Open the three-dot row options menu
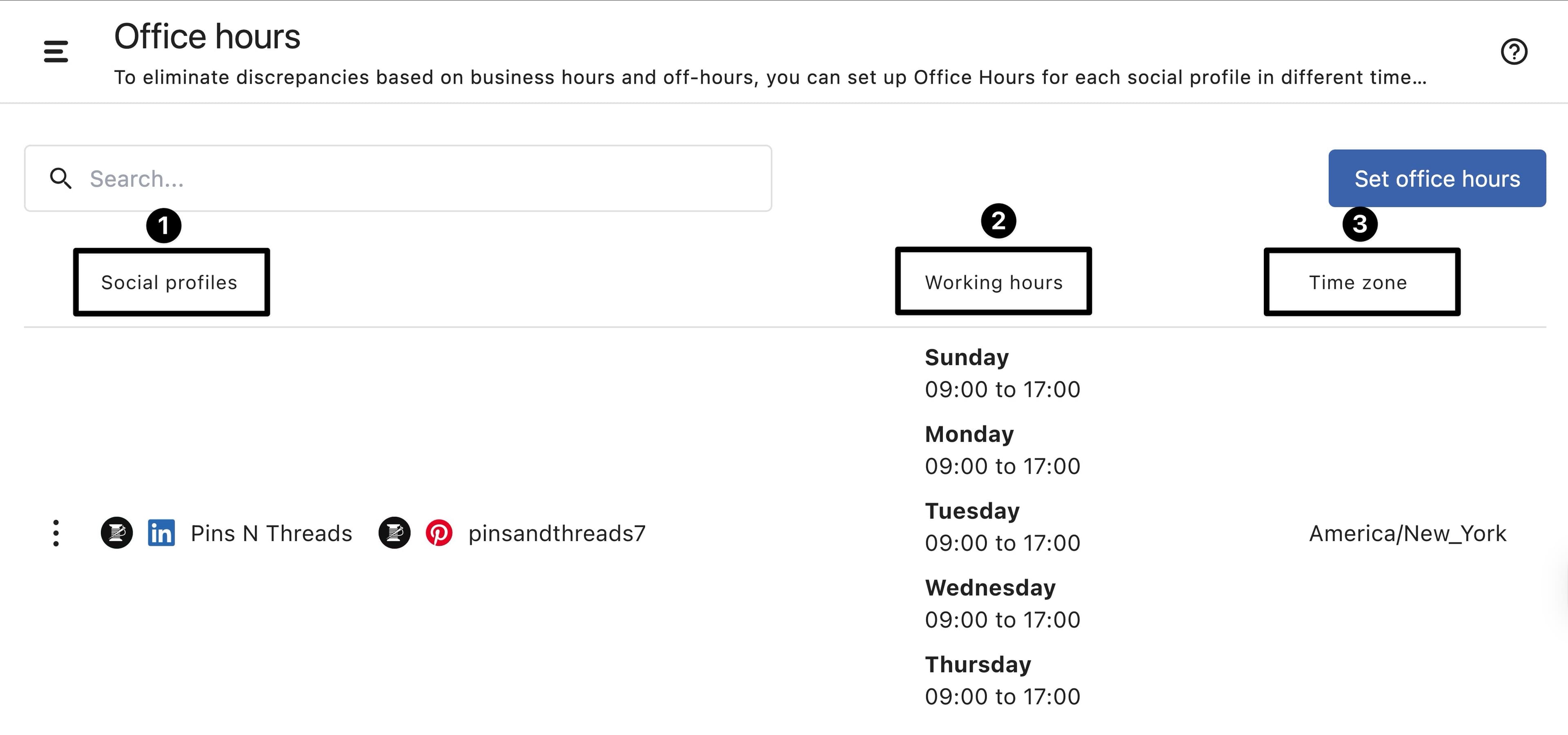This screenshot has height=735, width=1568. [56, 534]
